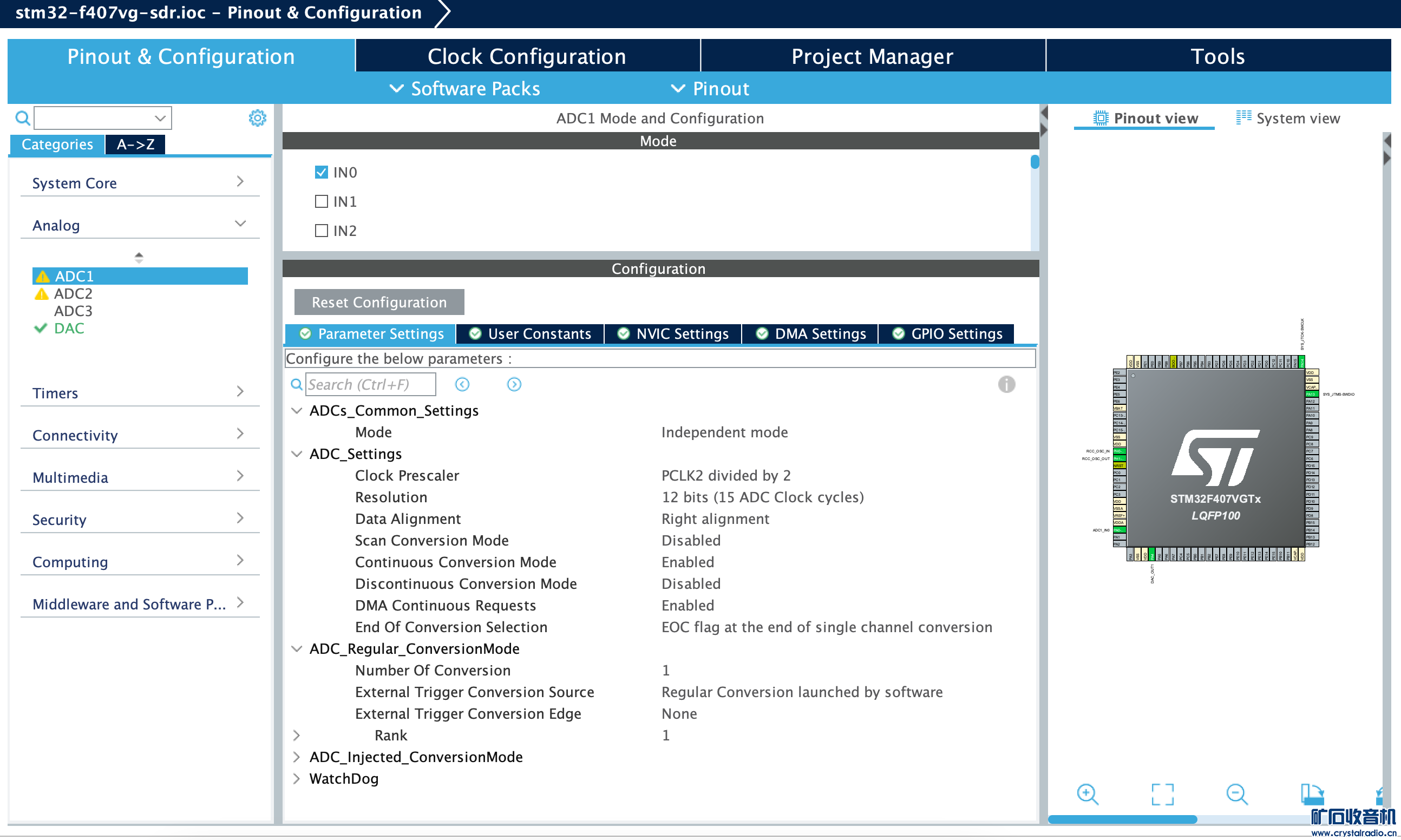Zoom in on the pinout view
1401x840 pixels.
(x=1088, y=794)
